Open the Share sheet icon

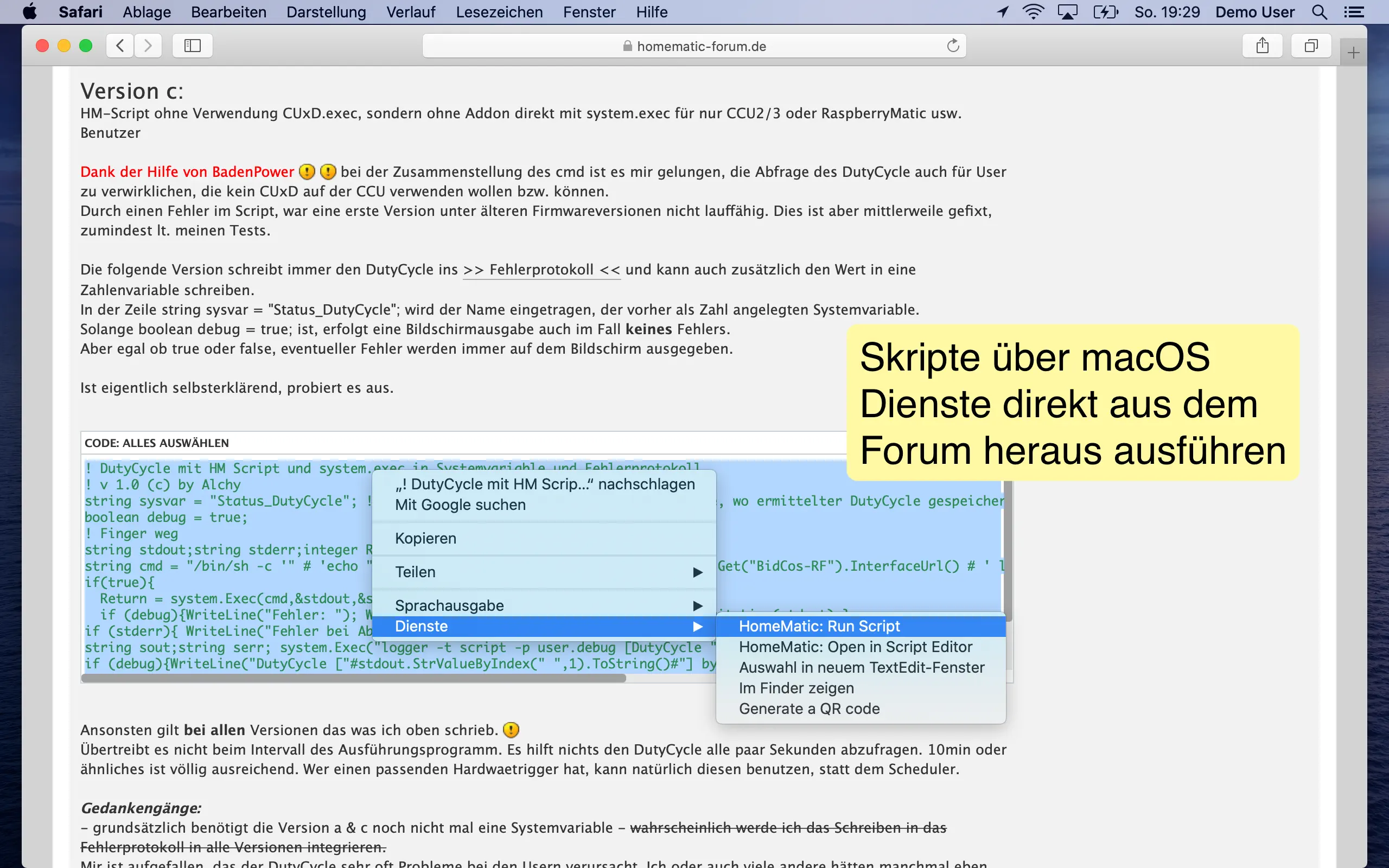click(1262, 46)
